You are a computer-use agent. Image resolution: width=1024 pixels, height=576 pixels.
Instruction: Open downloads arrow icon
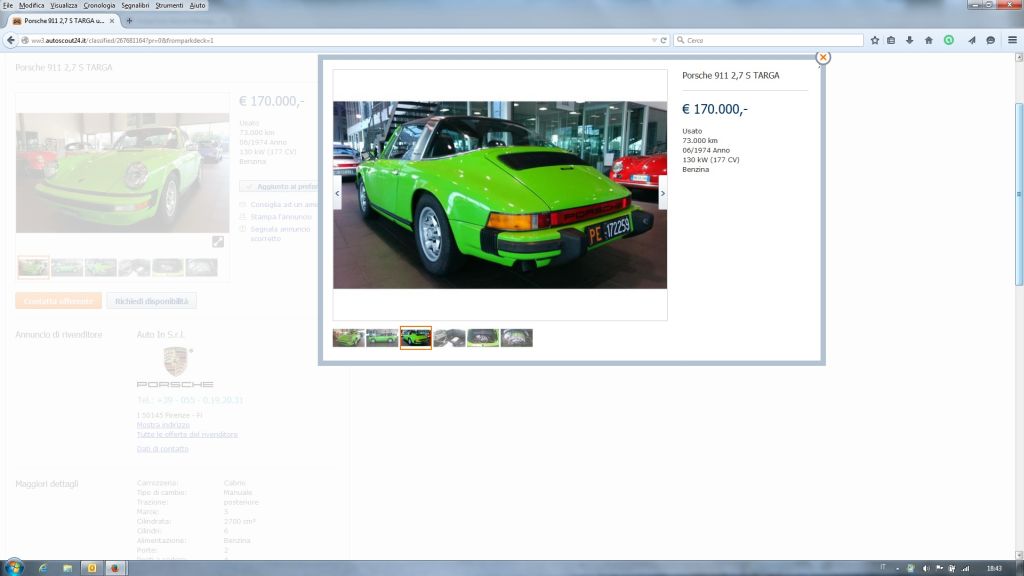909,40
